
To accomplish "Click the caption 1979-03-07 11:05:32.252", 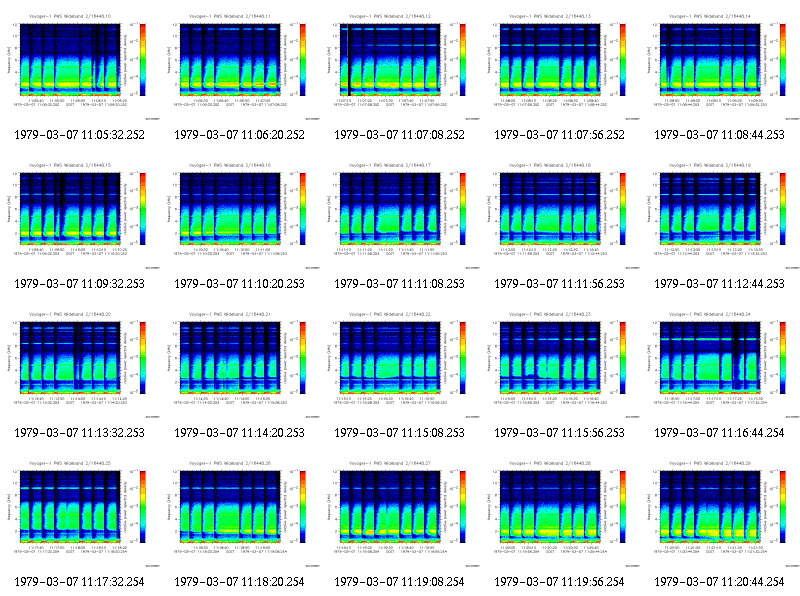I will (80, 135).
